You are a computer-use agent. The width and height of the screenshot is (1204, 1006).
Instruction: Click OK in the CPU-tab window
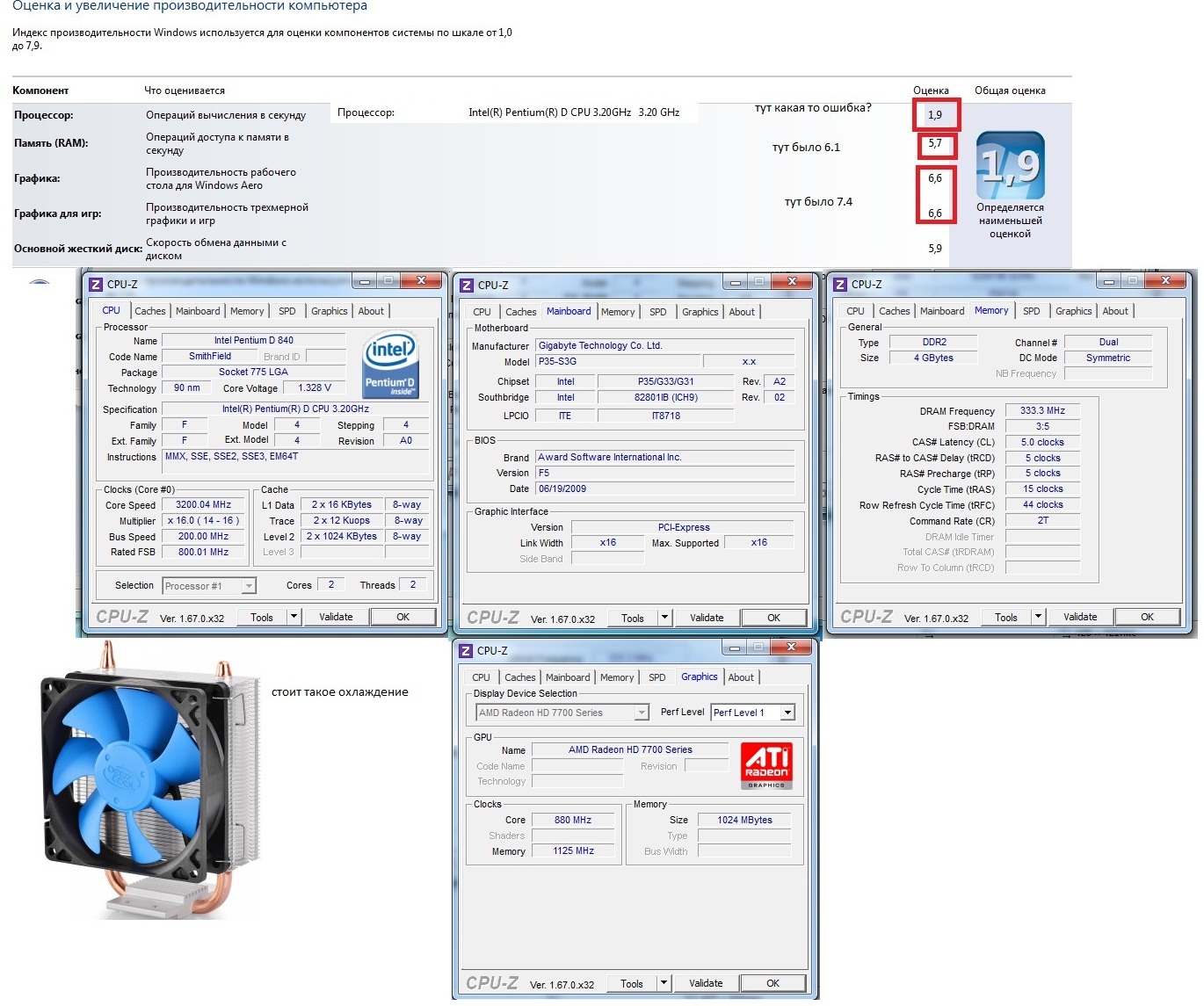coord(403,618)
